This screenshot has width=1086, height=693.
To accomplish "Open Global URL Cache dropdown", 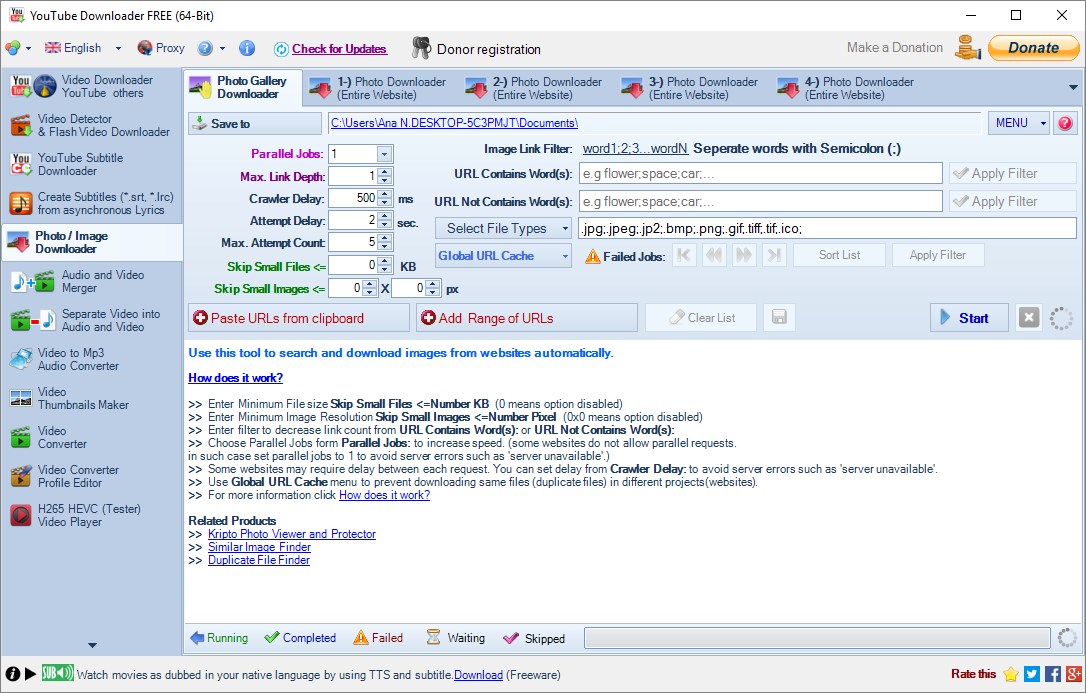I will [x=503, y=255].
